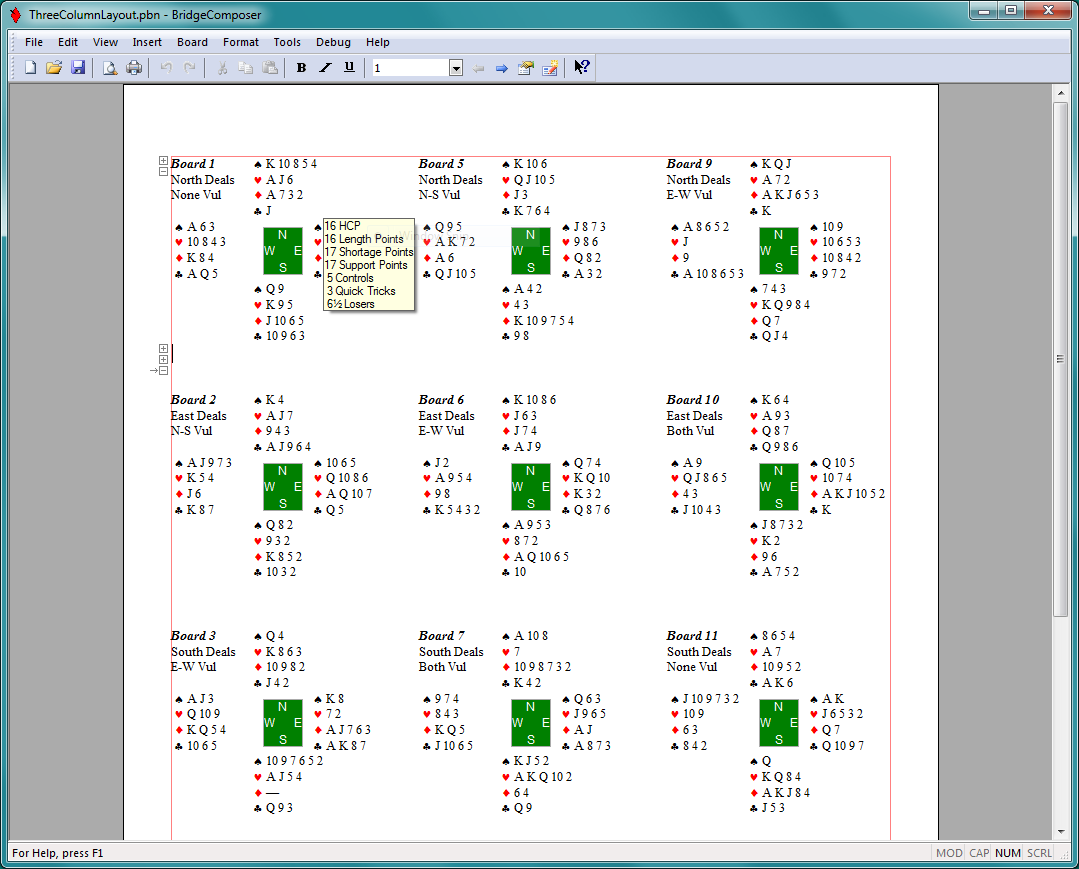Open the Board menu
1079x869 pixels.
192,42
